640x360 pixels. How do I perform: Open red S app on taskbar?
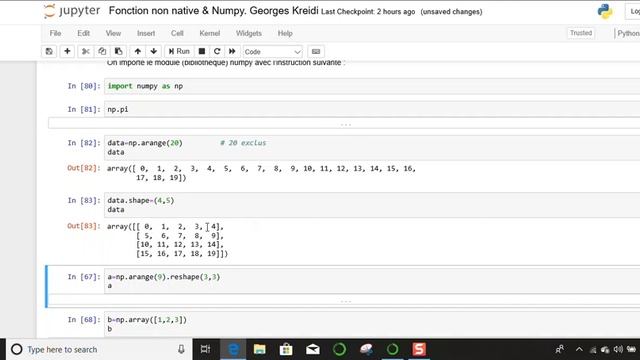tap(419, 349)
